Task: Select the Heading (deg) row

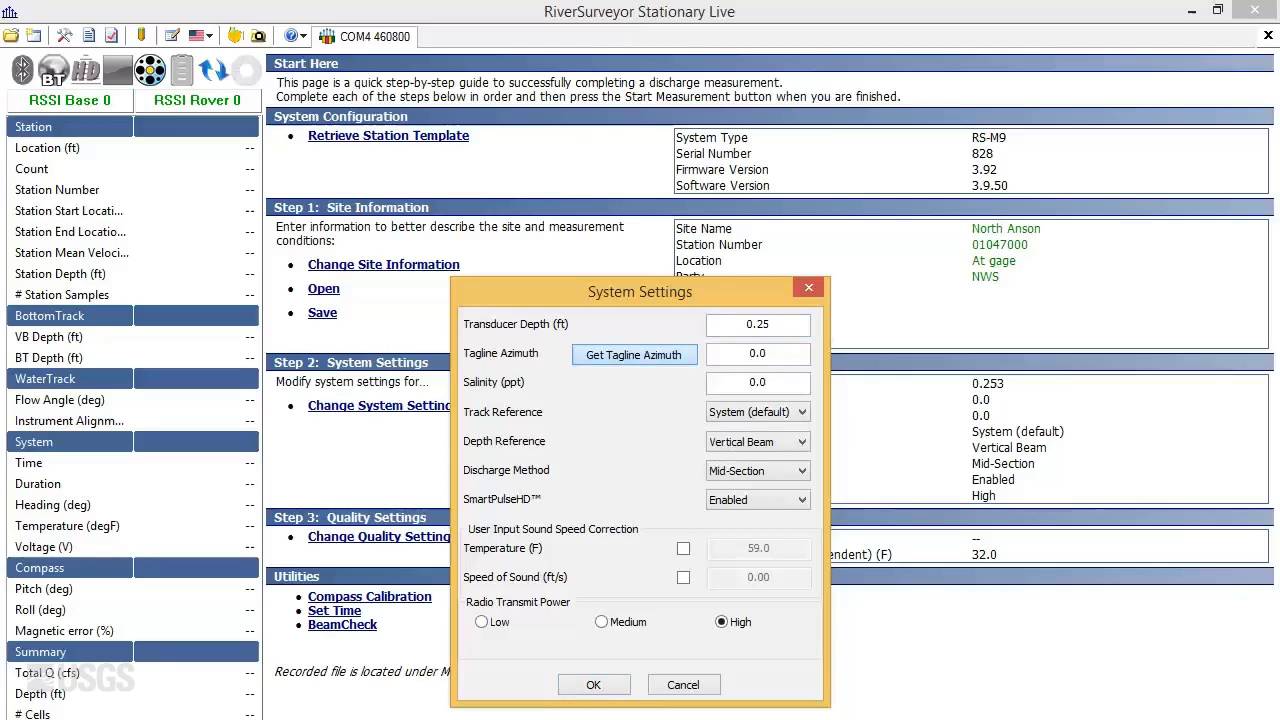Action: pos(133,505)
